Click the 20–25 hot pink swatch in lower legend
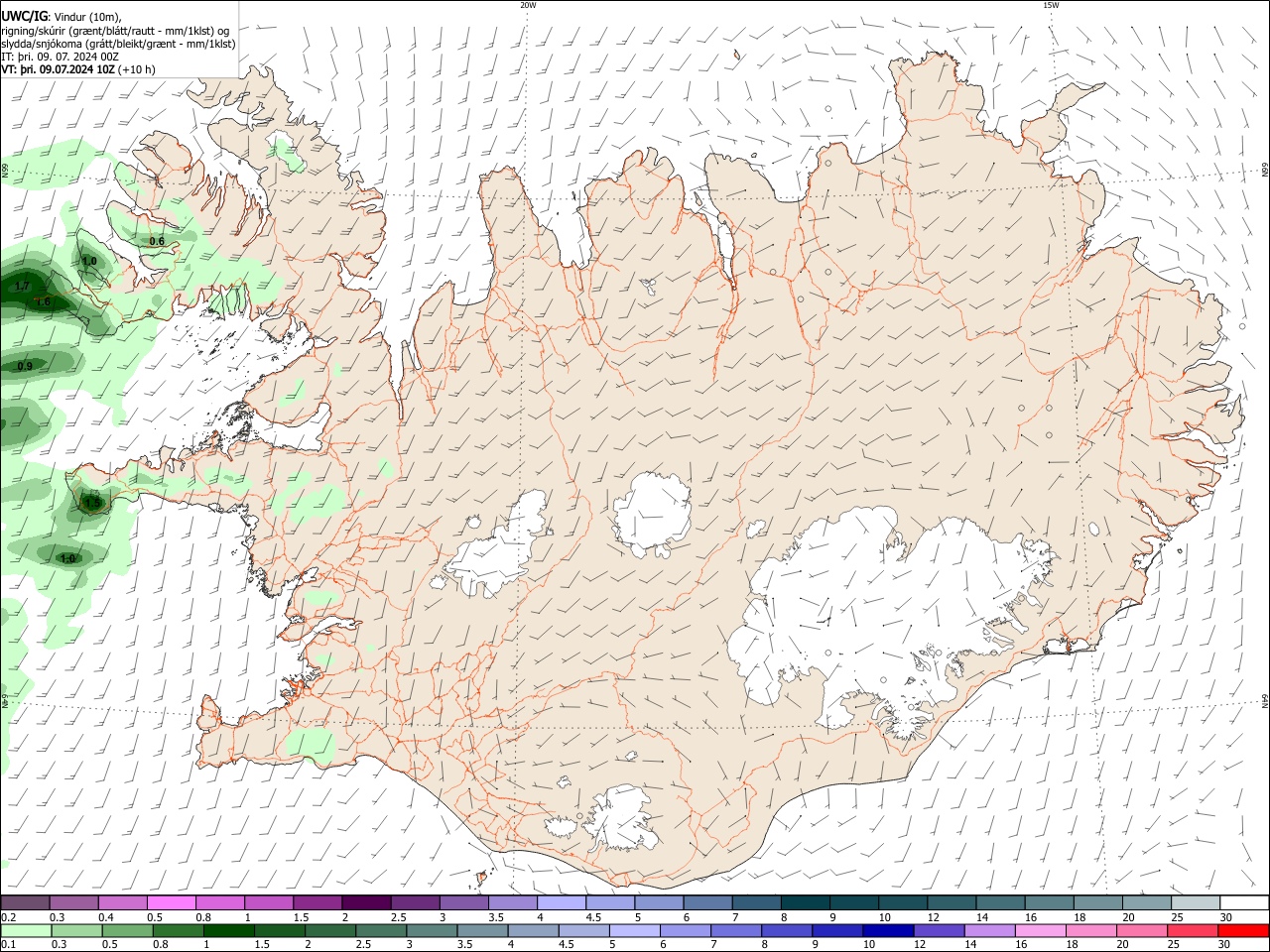Image resolution: width=1270 pixels, height=952 pixels. click(x=1140, y=930)
